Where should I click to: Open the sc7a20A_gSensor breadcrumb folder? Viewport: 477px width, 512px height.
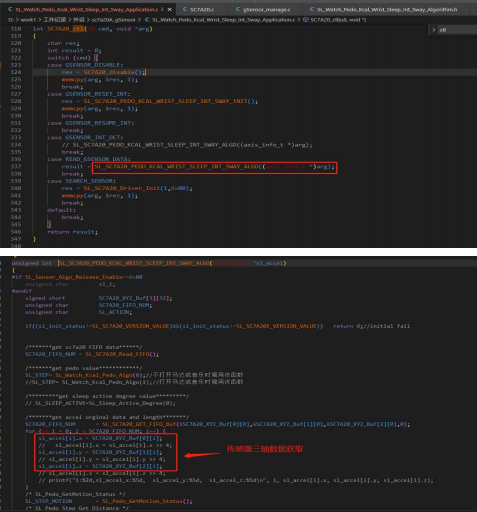point(113,20)
